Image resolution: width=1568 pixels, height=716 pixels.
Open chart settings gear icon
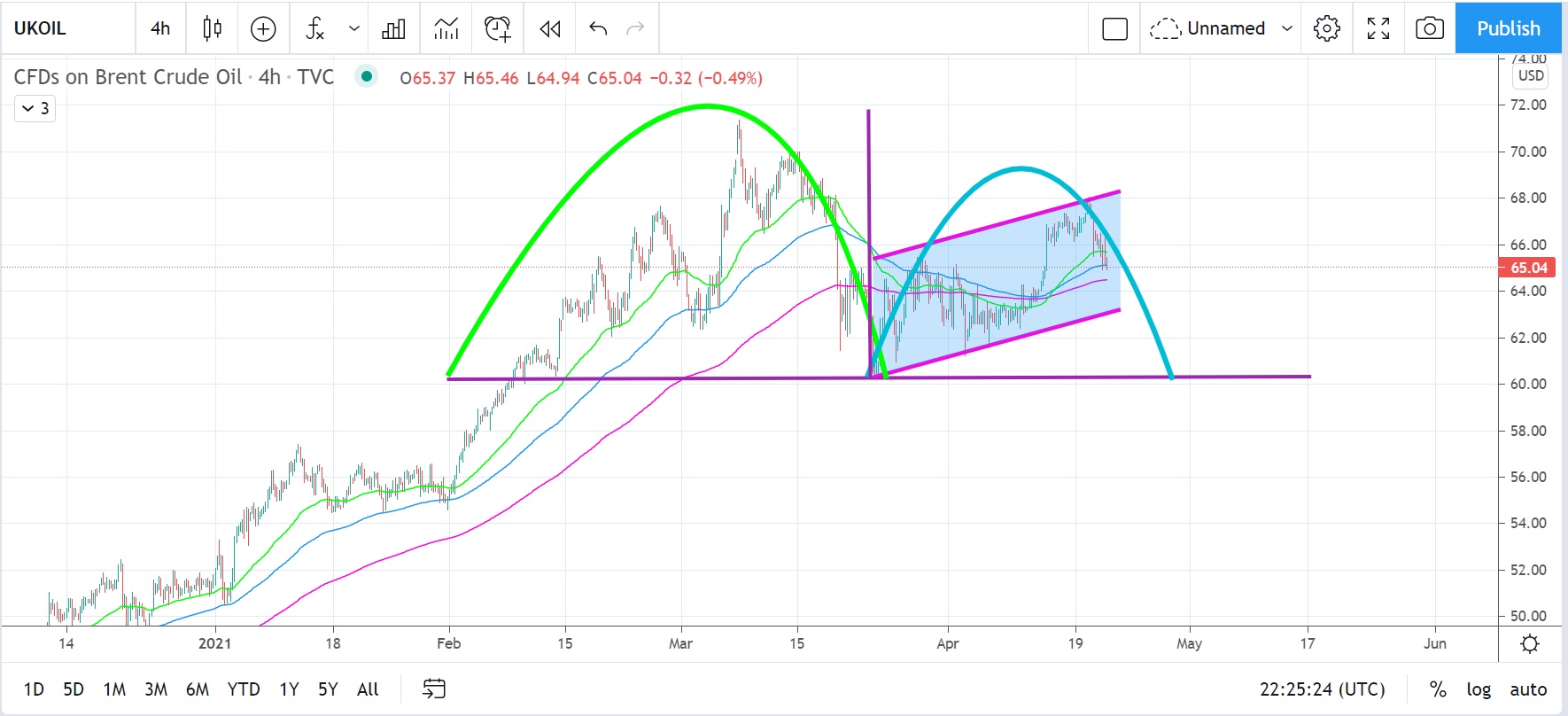1327,28
